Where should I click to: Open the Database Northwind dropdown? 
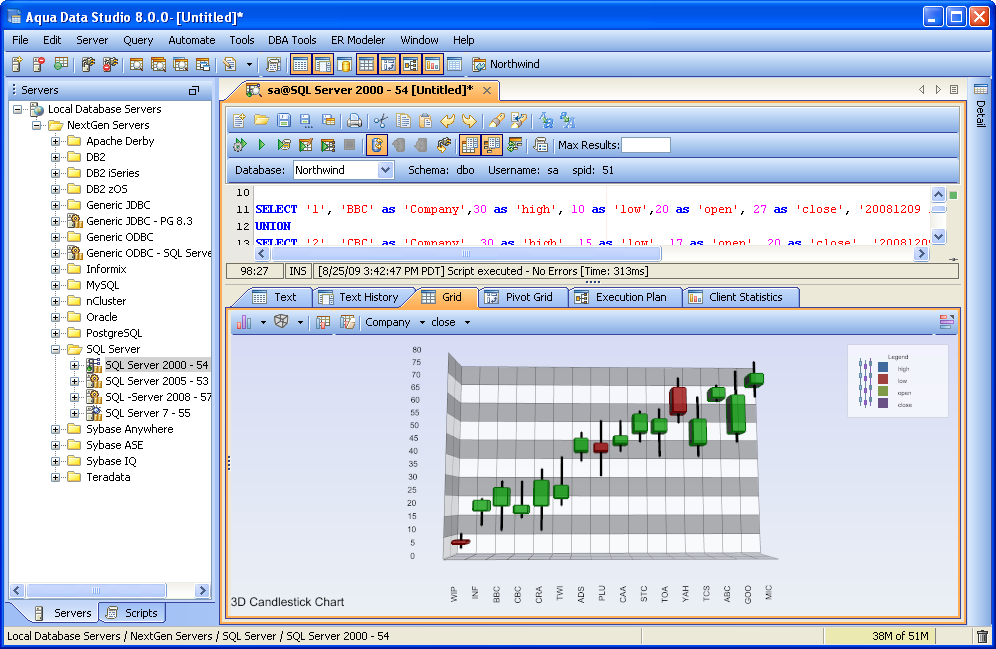click(385, 170)
